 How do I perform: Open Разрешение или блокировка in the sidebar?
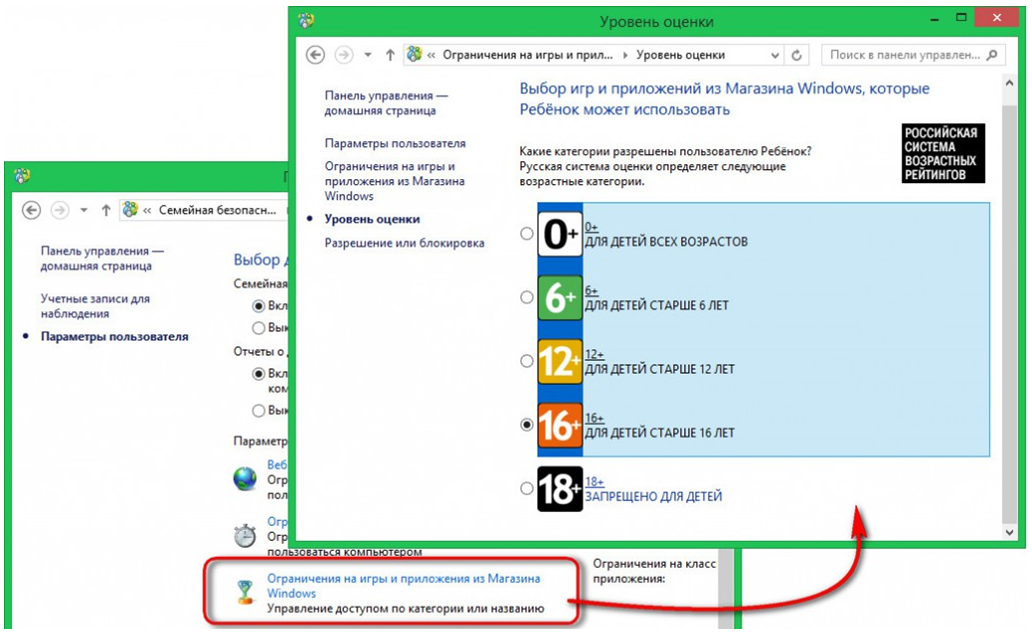[404, 243]
